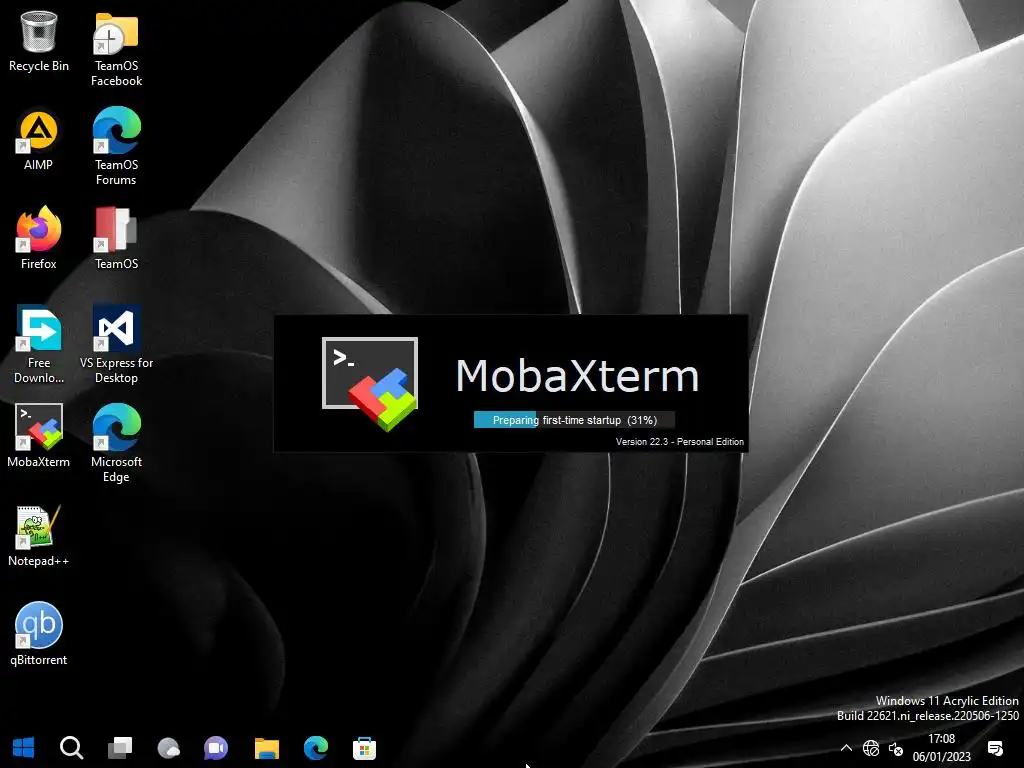
Task: Open the Windows Start menu
Action: tap(24, 748)
